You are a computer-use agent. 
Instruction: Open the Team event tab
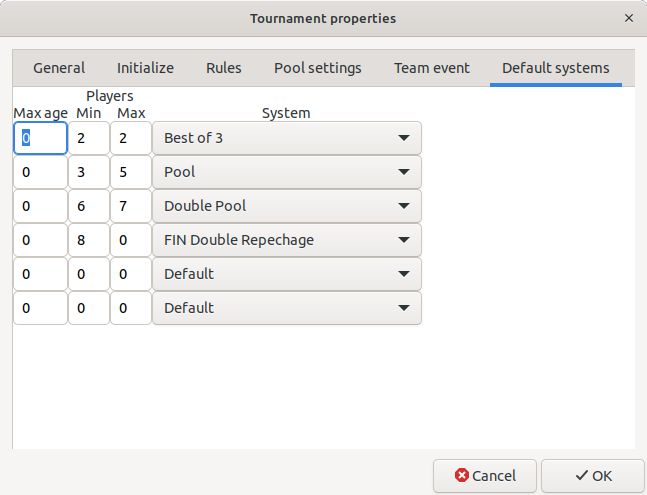pyautogui.click(x=431, y=68)
